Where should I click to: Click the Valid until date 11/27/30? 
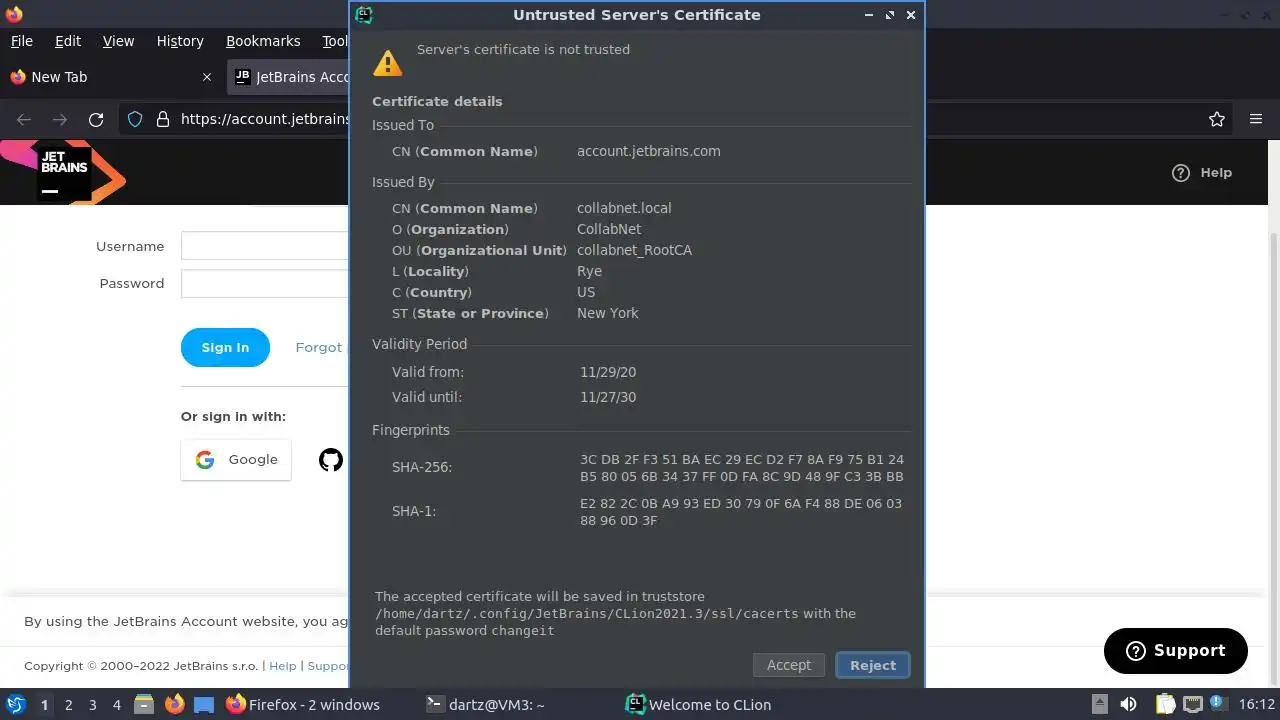coord(608,397)
